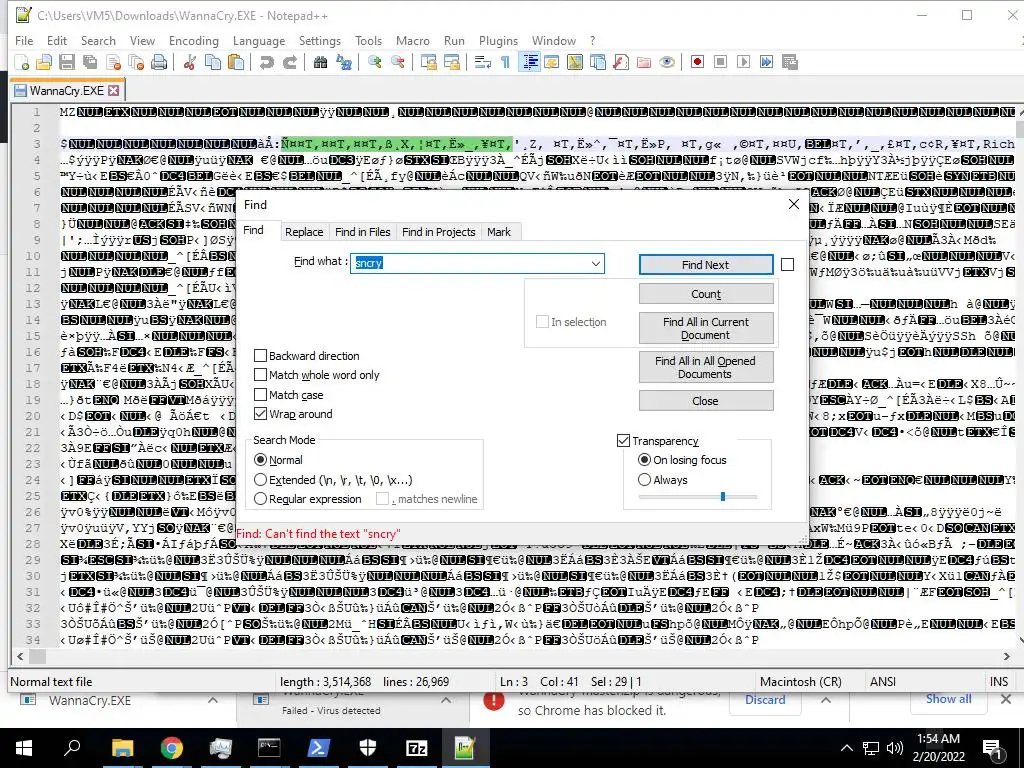Click the macro Playback icon
Viewport: 1024px width, 768px height.
[x=743, y=62]
